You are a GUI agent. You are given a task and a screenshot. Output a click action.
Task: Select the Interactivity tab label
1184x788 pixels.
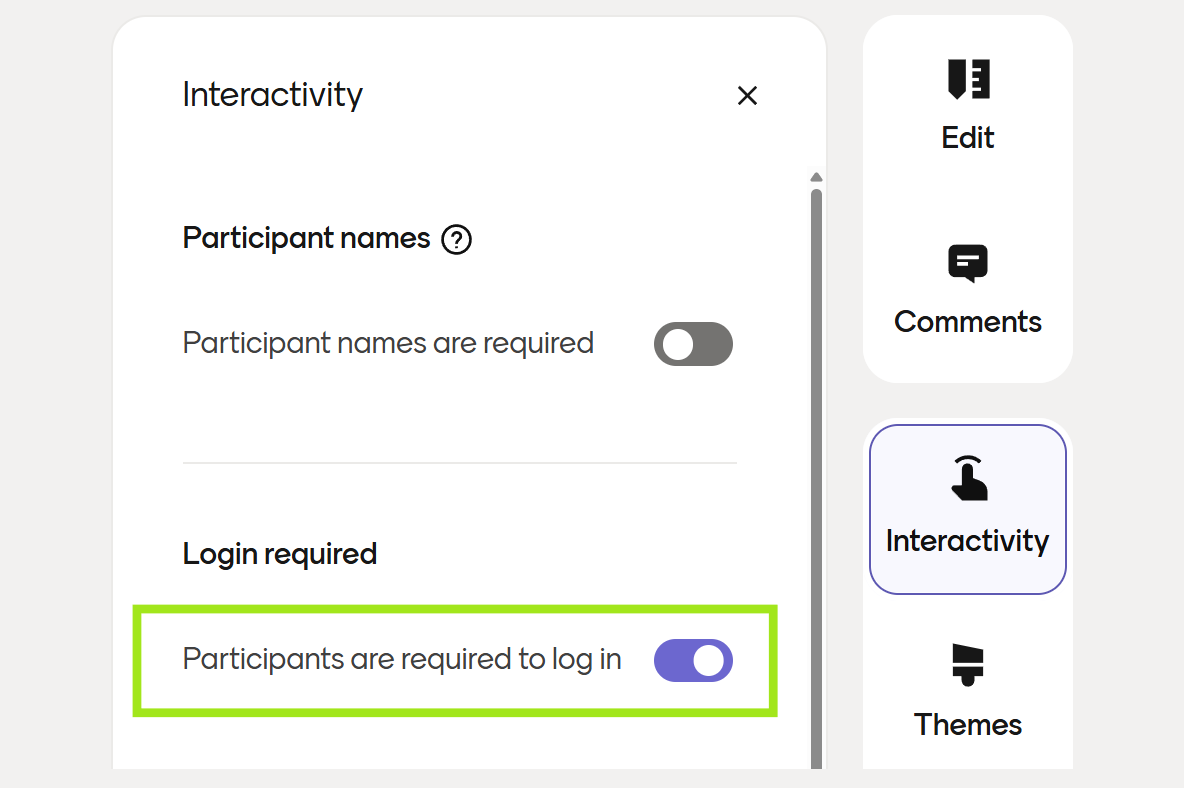tap(968, 541)
